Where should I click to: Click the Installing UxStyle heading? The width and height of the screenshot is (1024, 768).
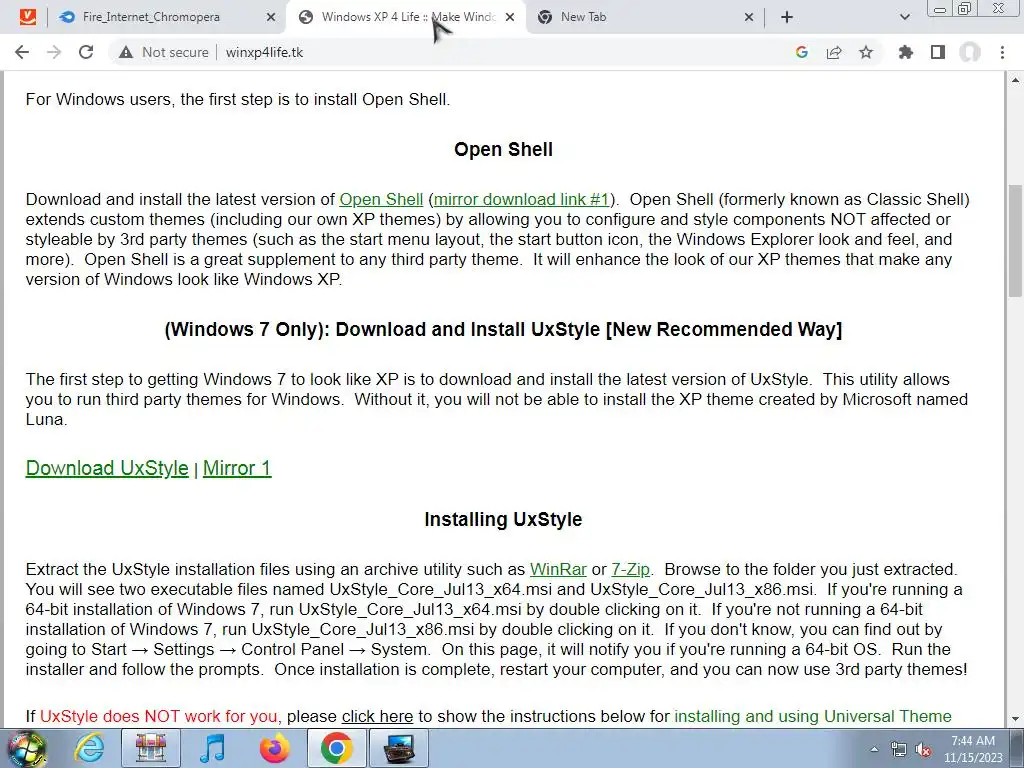(503, 519)
